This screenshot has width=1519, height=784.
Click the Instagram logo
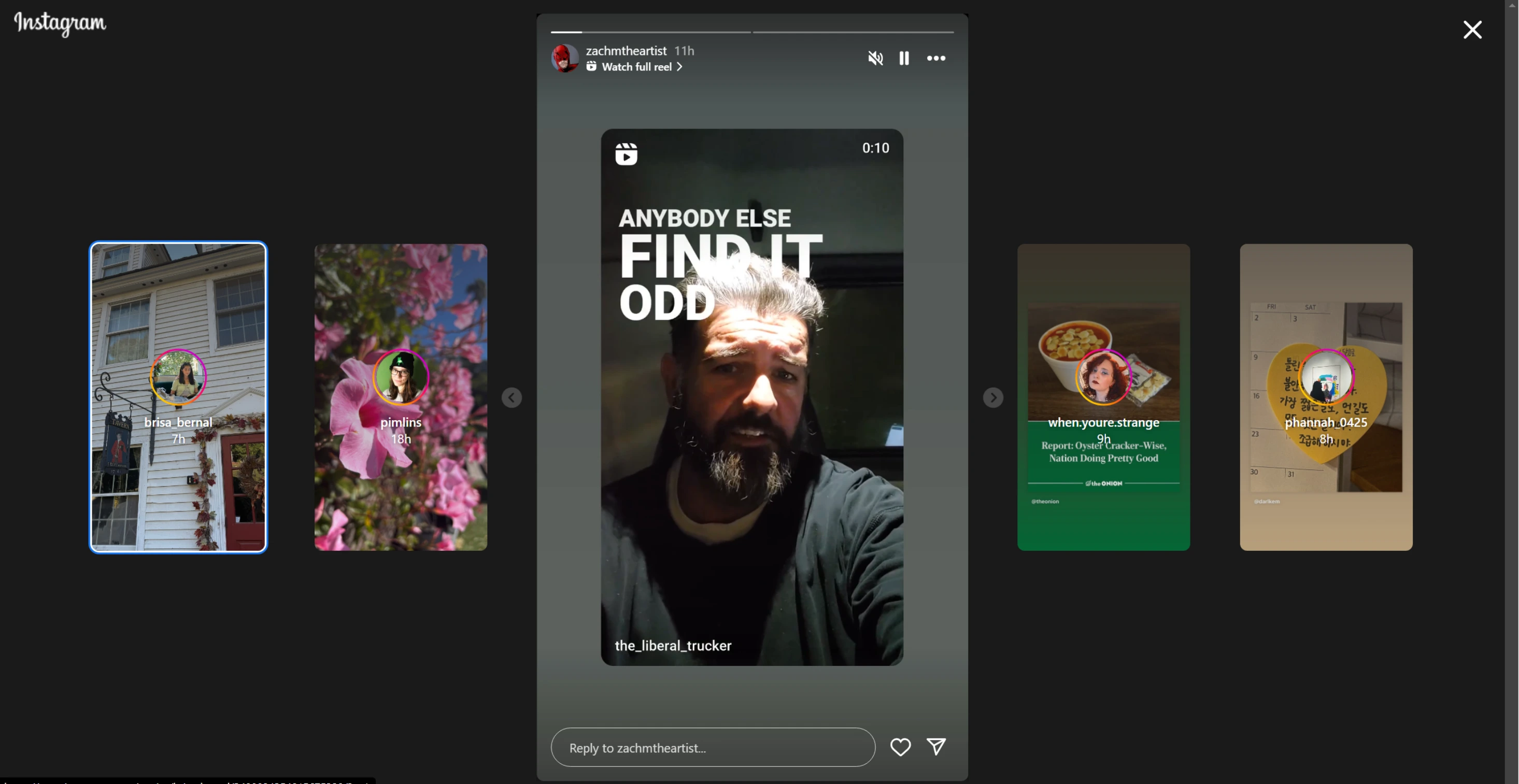tap(60, 24)
